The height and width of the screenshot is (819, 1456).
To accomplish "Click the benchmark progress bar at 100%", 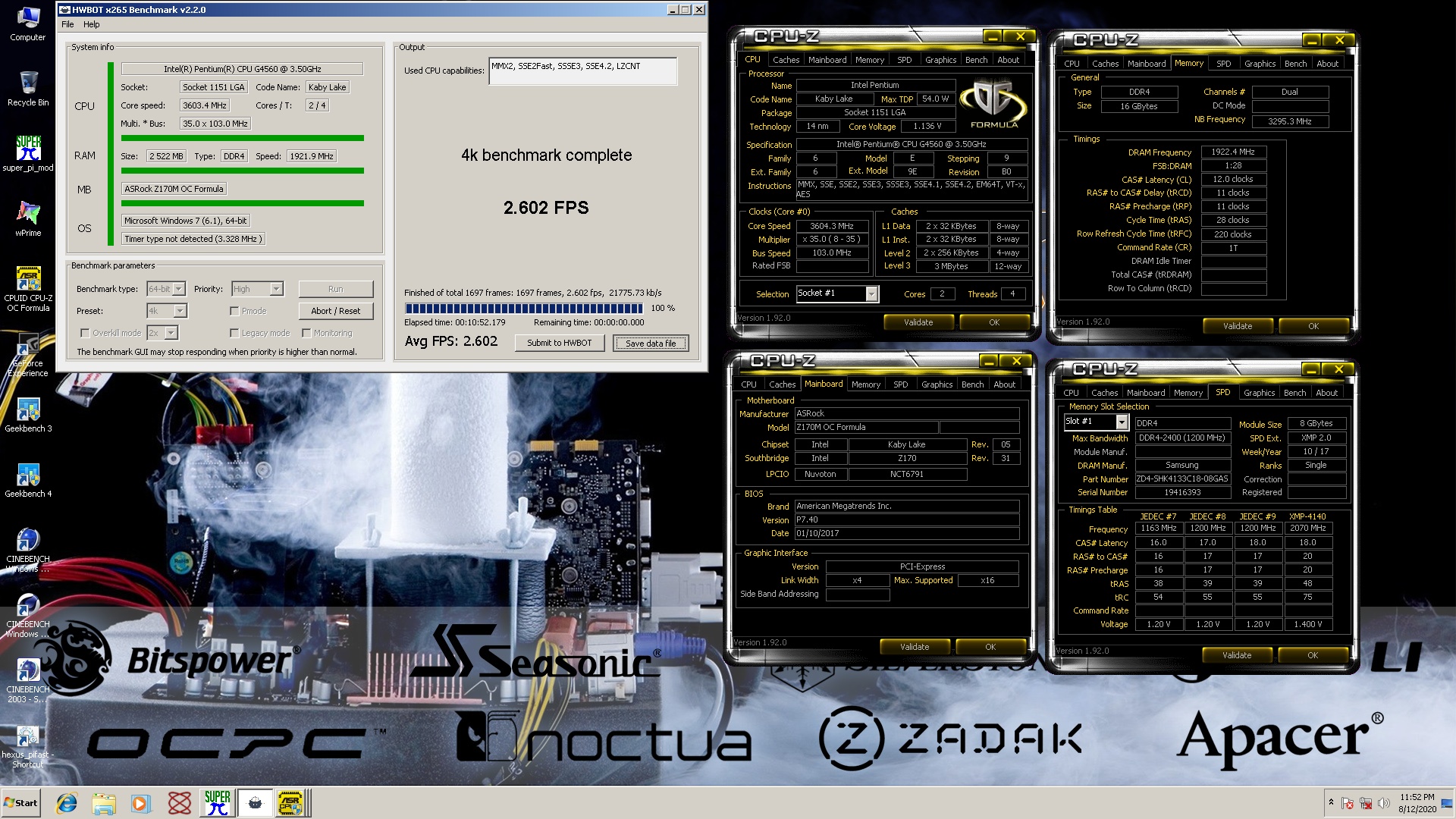I will [524, 308].
